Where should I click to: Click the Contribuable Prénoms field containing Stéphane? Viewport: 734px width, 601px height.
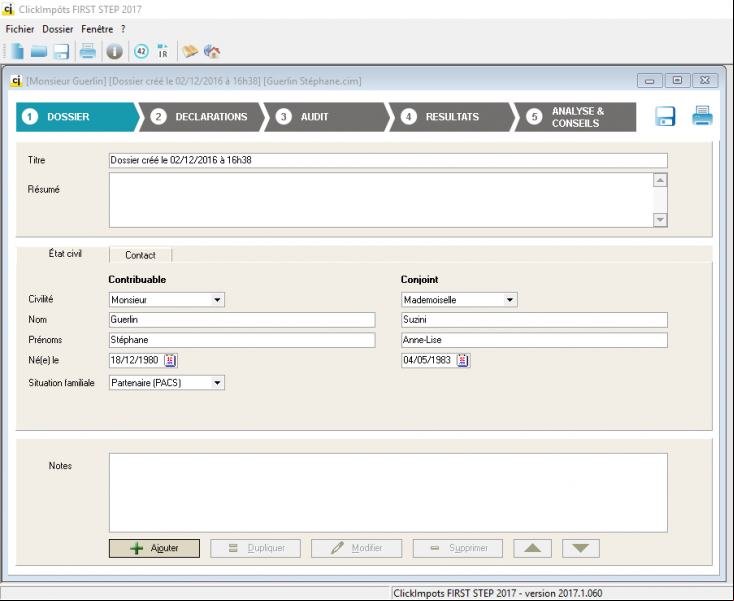click(x=242, y=340)
